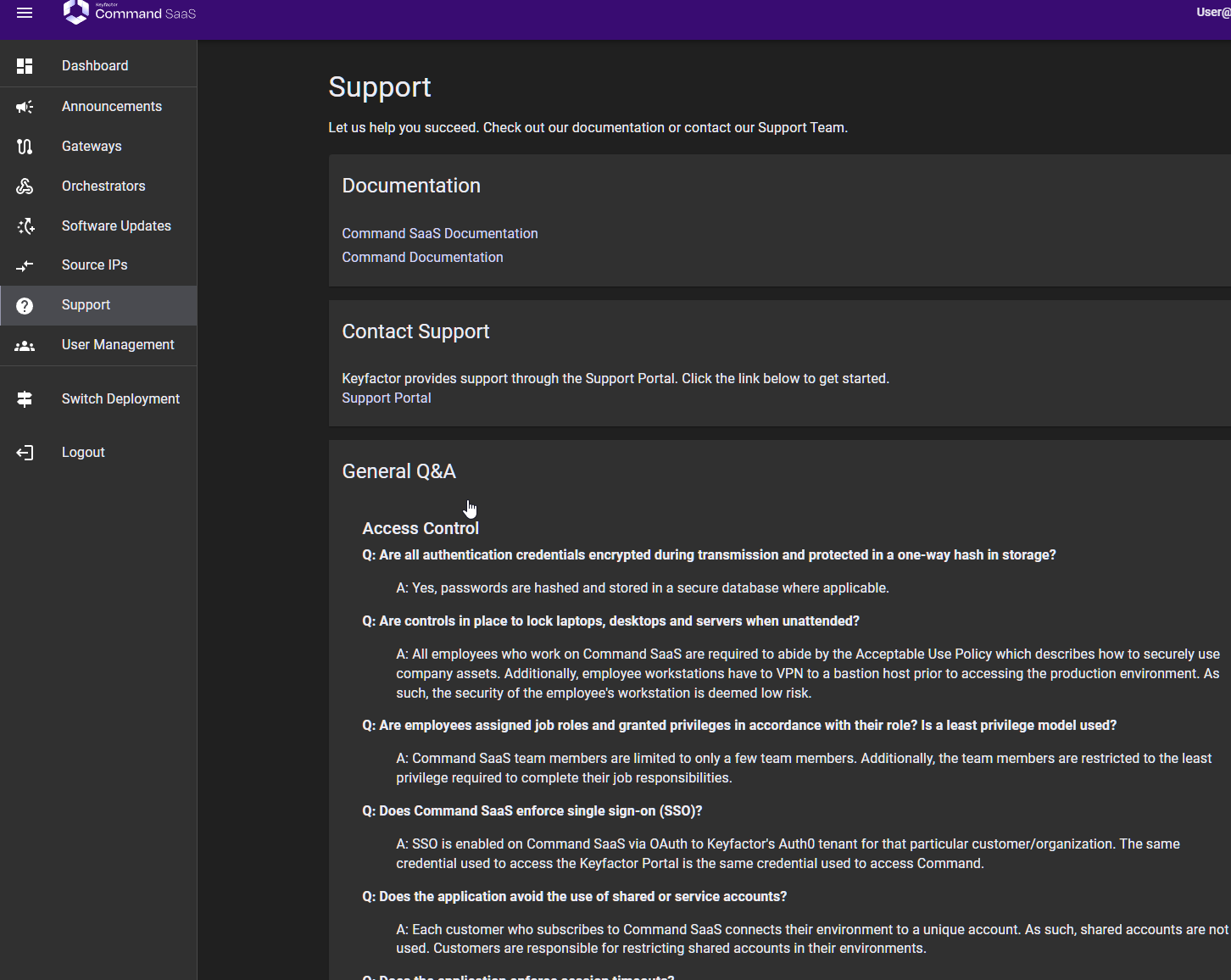Open User Management from the sidebar
The image size is (1231, 980).
click(118, 345)
